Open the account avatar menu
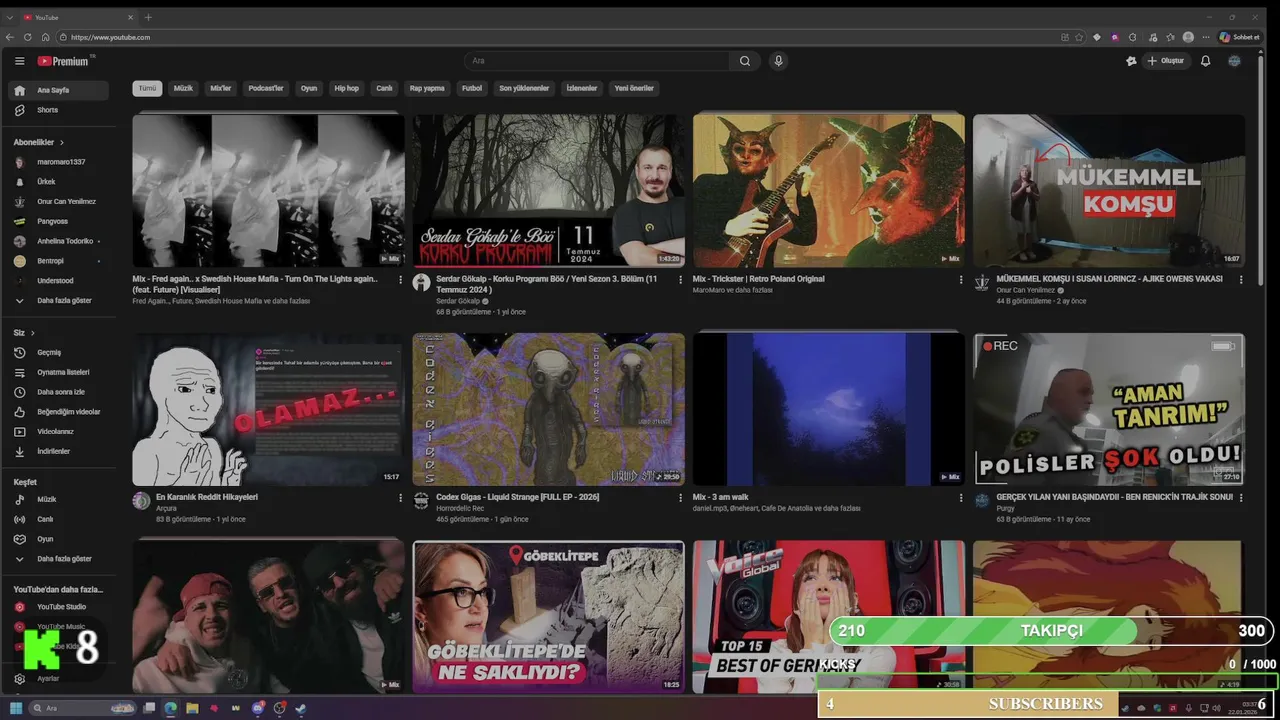 click(1234, 61)
